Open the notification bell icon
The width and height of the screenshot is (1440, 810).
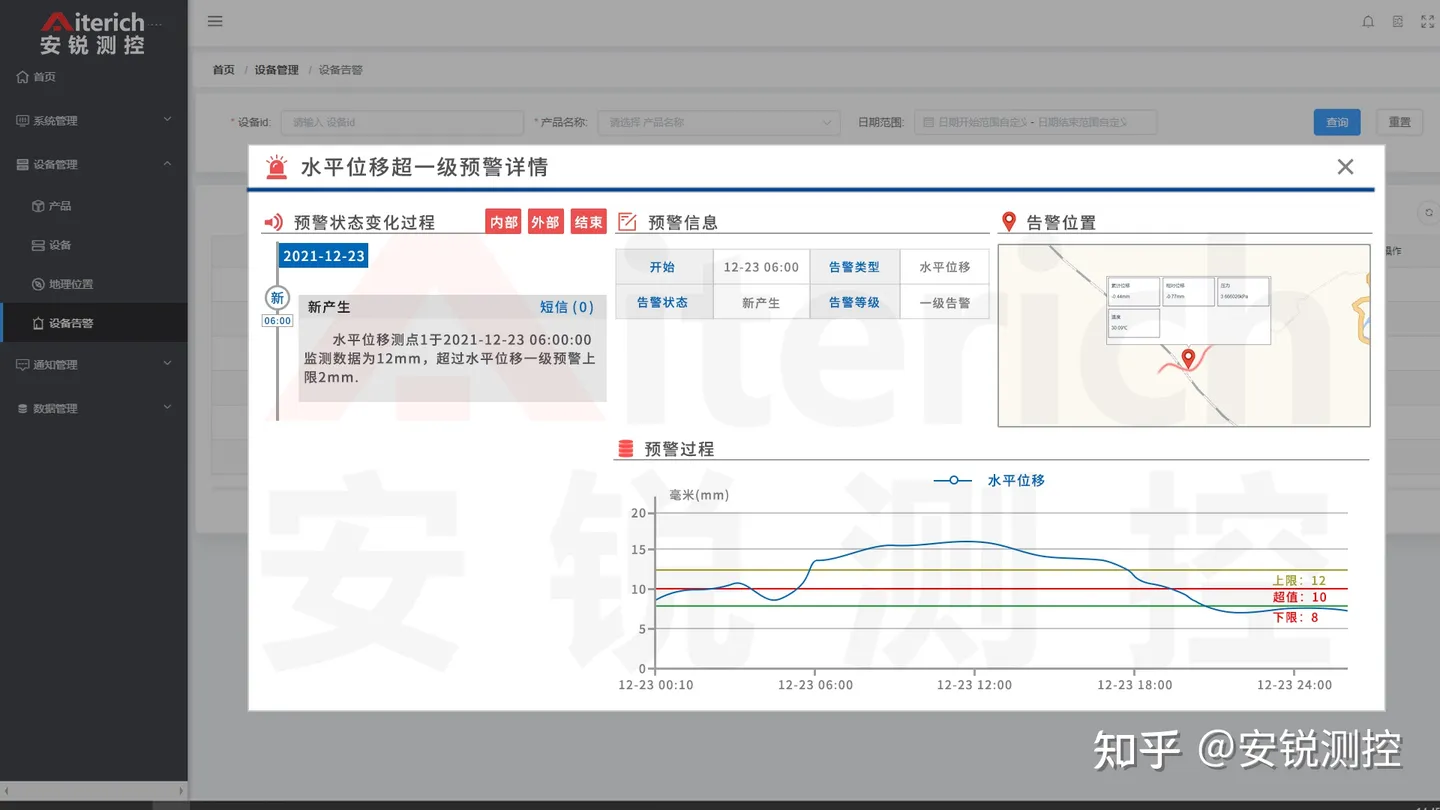(1368, 21)
